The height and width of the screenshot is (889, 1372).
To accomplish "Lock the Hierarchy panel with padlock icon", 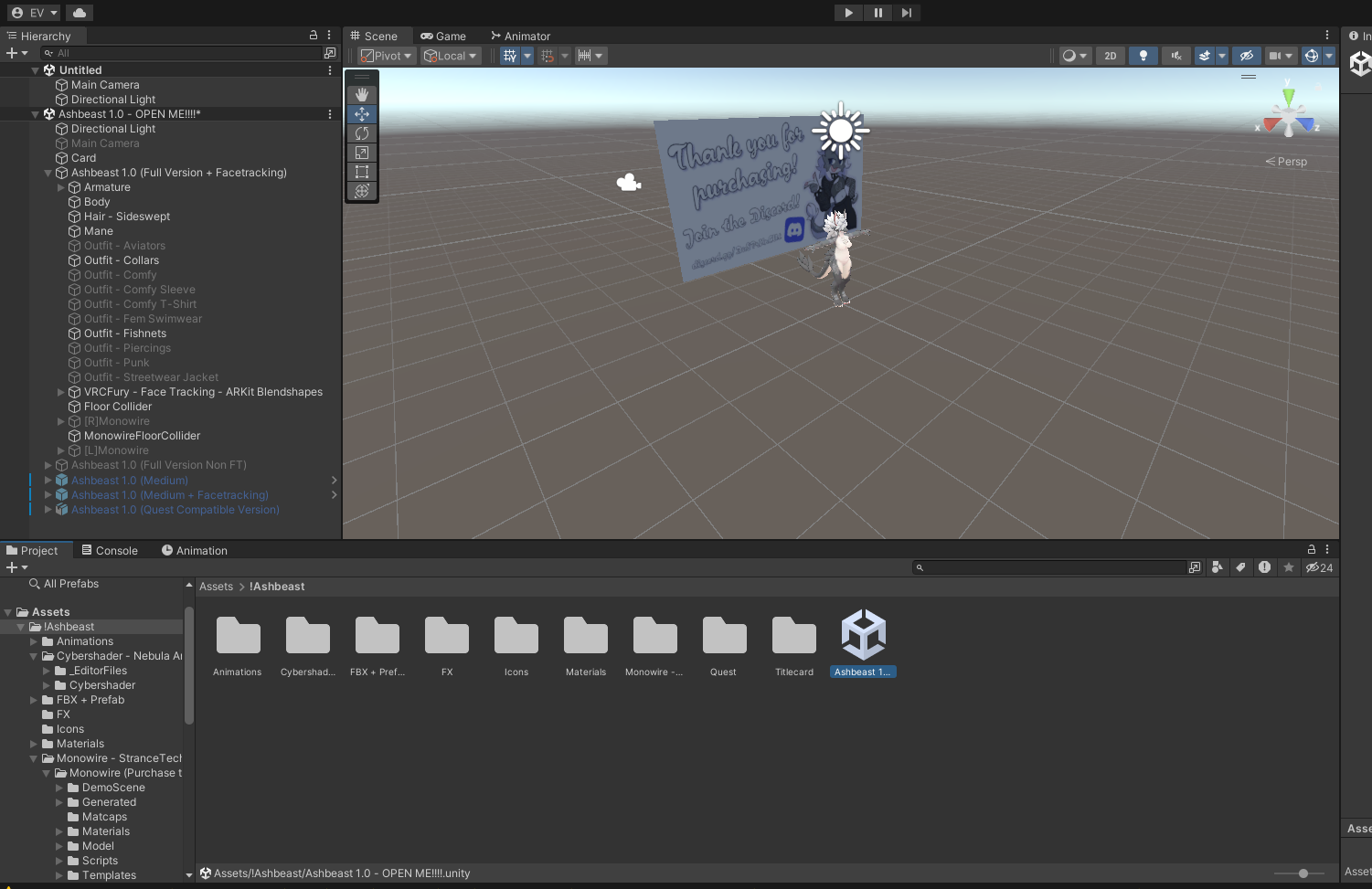I will tap(314, 36).
